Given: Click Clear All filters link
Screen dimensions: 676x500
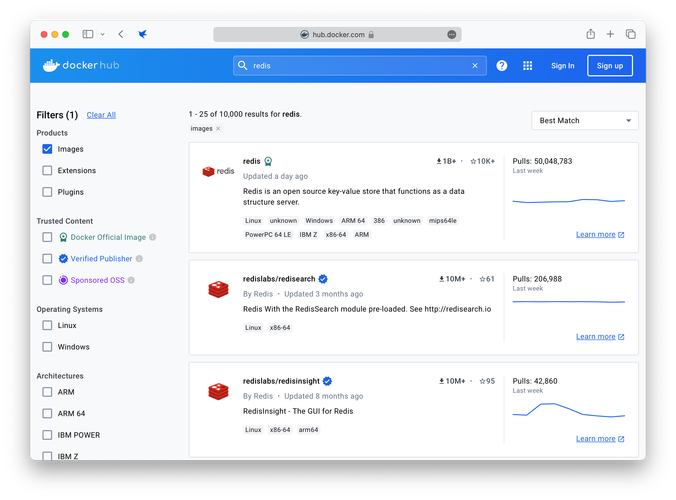Looking at the screenshot, I should 101,115.
